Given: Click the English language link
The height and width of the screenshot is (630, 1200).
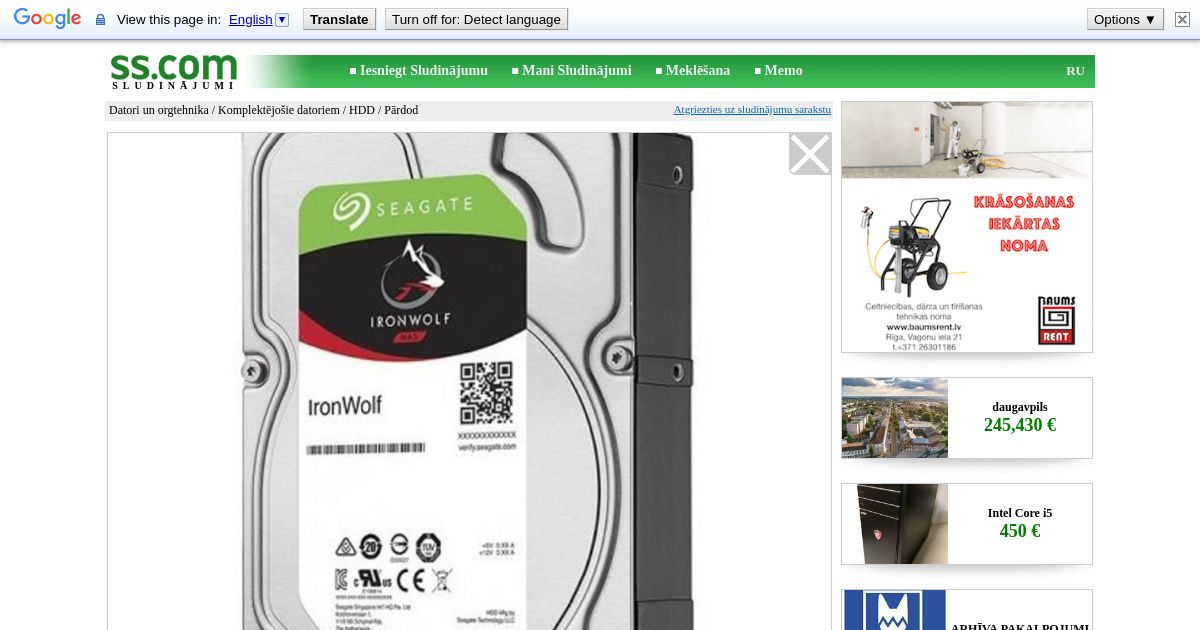Looking at the screenshot, I should 250,19.
